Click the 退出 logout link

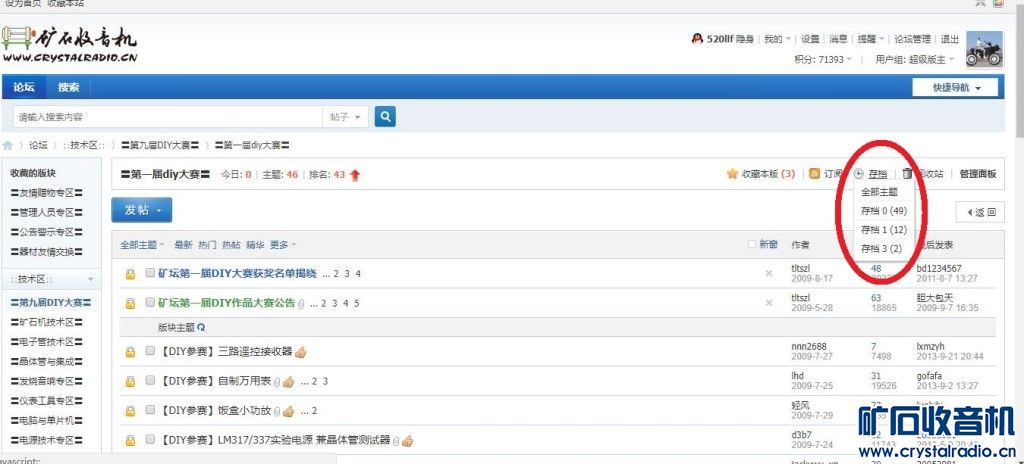click(950, 39)
